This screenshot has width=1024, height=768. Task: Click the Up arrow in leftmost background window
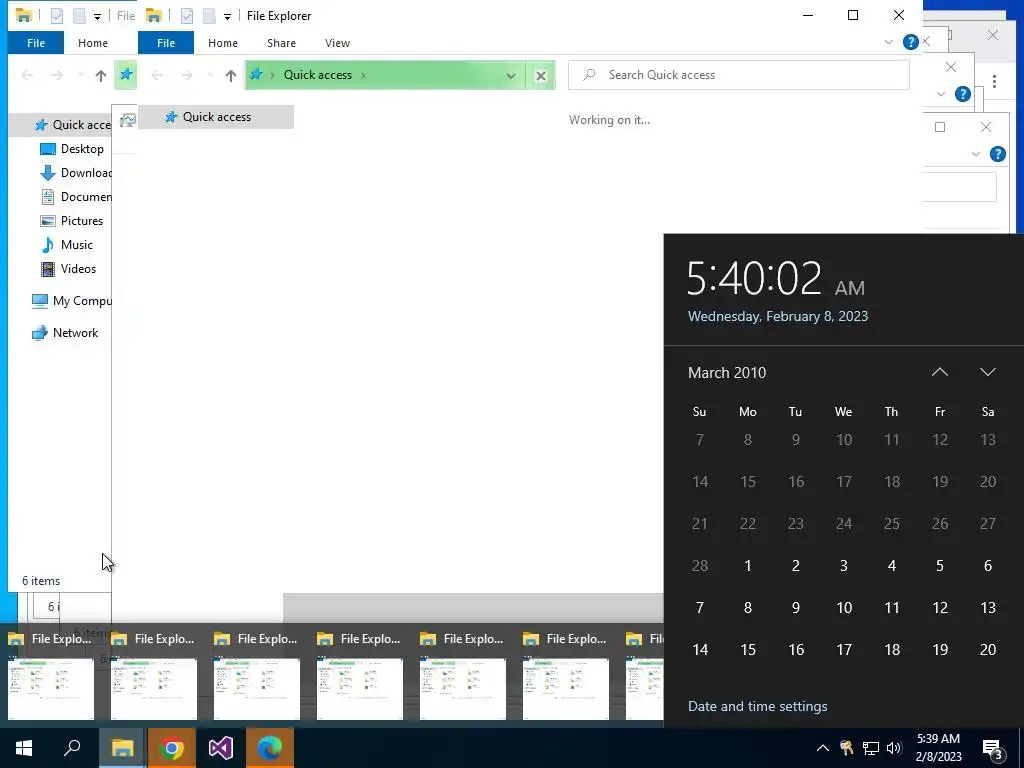click(101, 76)
